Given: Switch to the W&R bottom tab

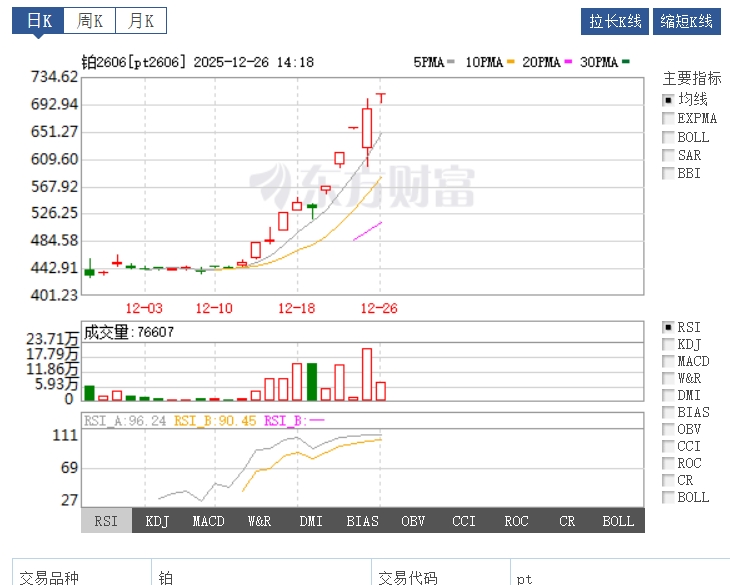Looking at the screenshot, I should (260, 521).
